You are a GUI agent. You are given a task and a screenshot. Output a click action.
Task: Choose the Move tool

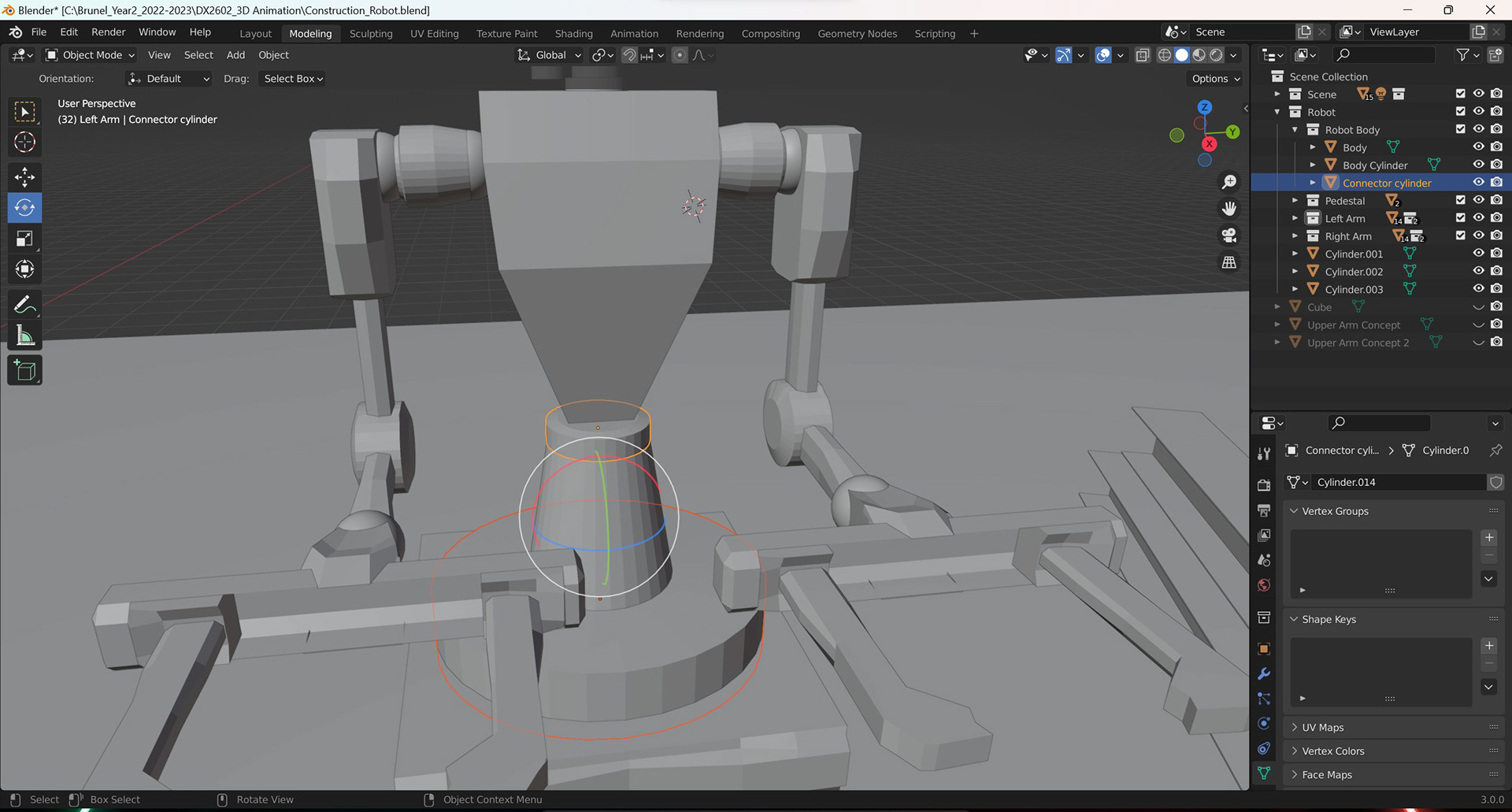[25, 177]
